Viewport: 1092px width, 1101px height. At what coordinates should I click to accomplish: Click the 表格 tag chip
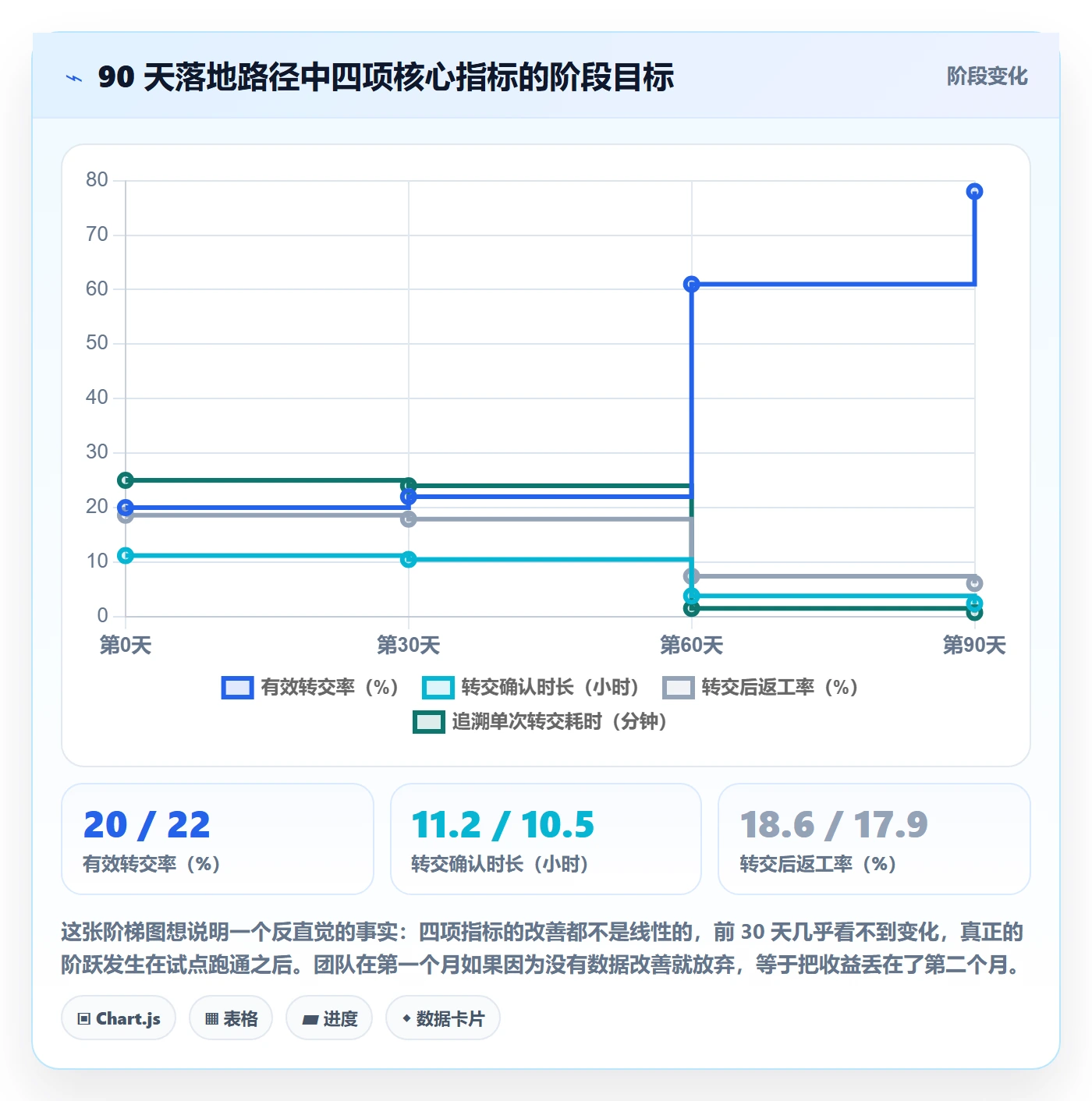click(x=231, y=1018)
